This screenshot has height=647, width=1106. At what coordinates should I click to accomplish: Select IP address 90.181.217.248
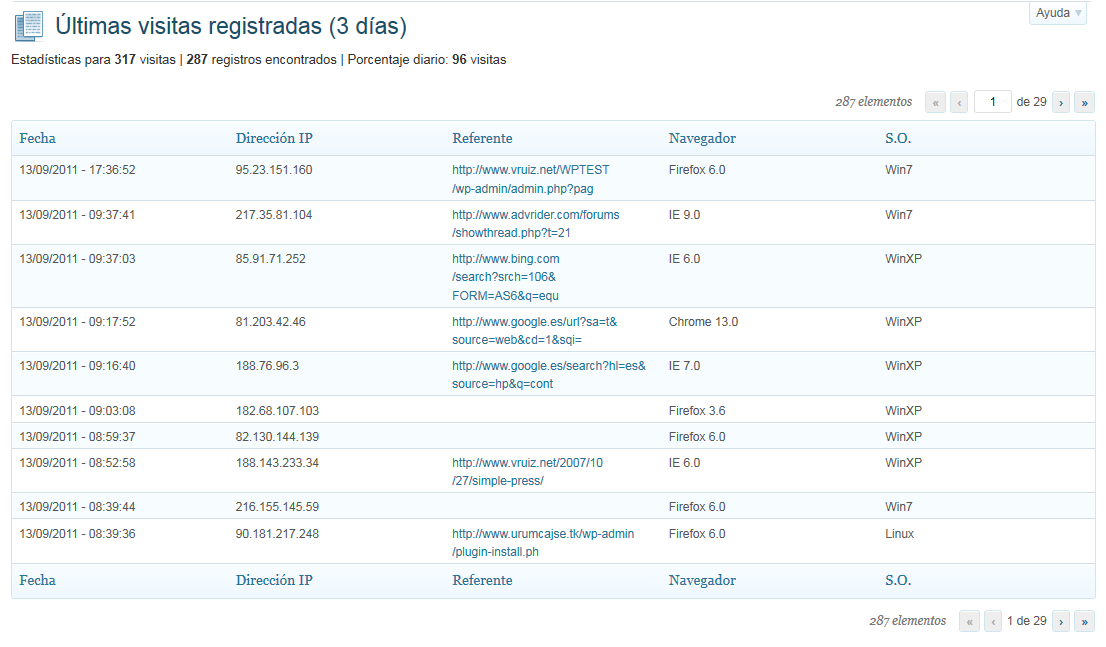(x=277, y=533)
